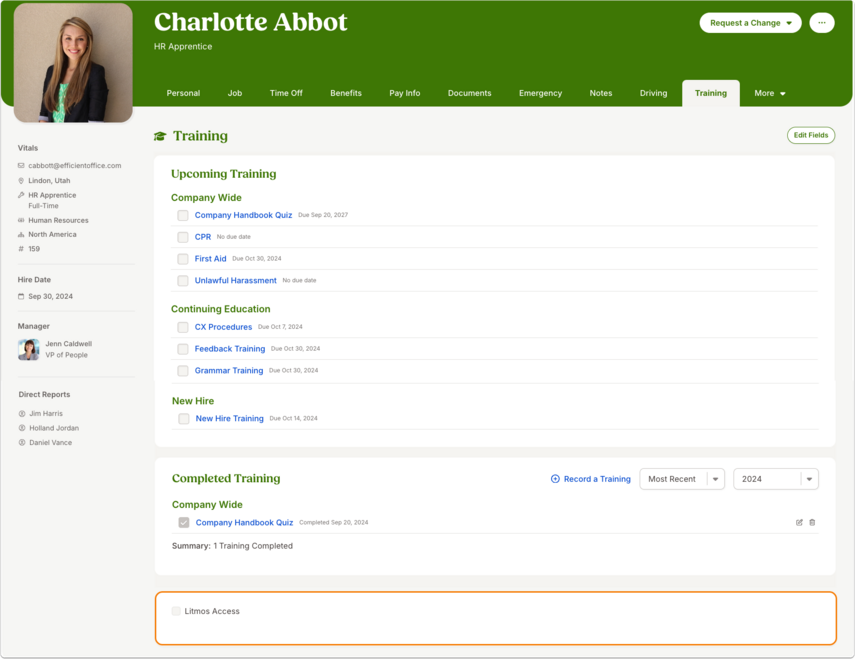Open the Grammar Training link
This screenshot has width=855, height=659.
point(229,371)
